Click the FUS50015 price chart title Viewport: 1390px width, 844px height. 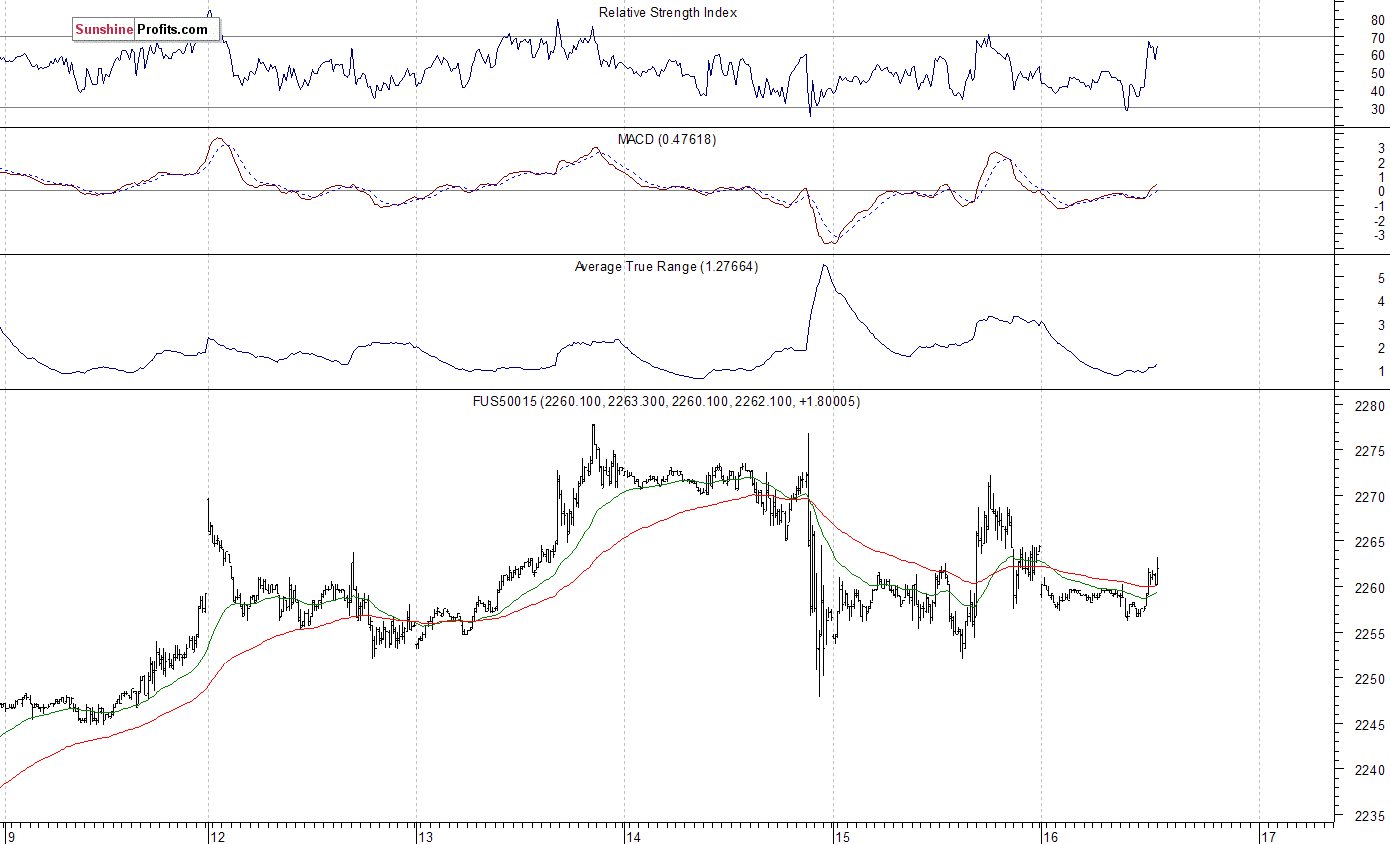[x=666, y=401]
